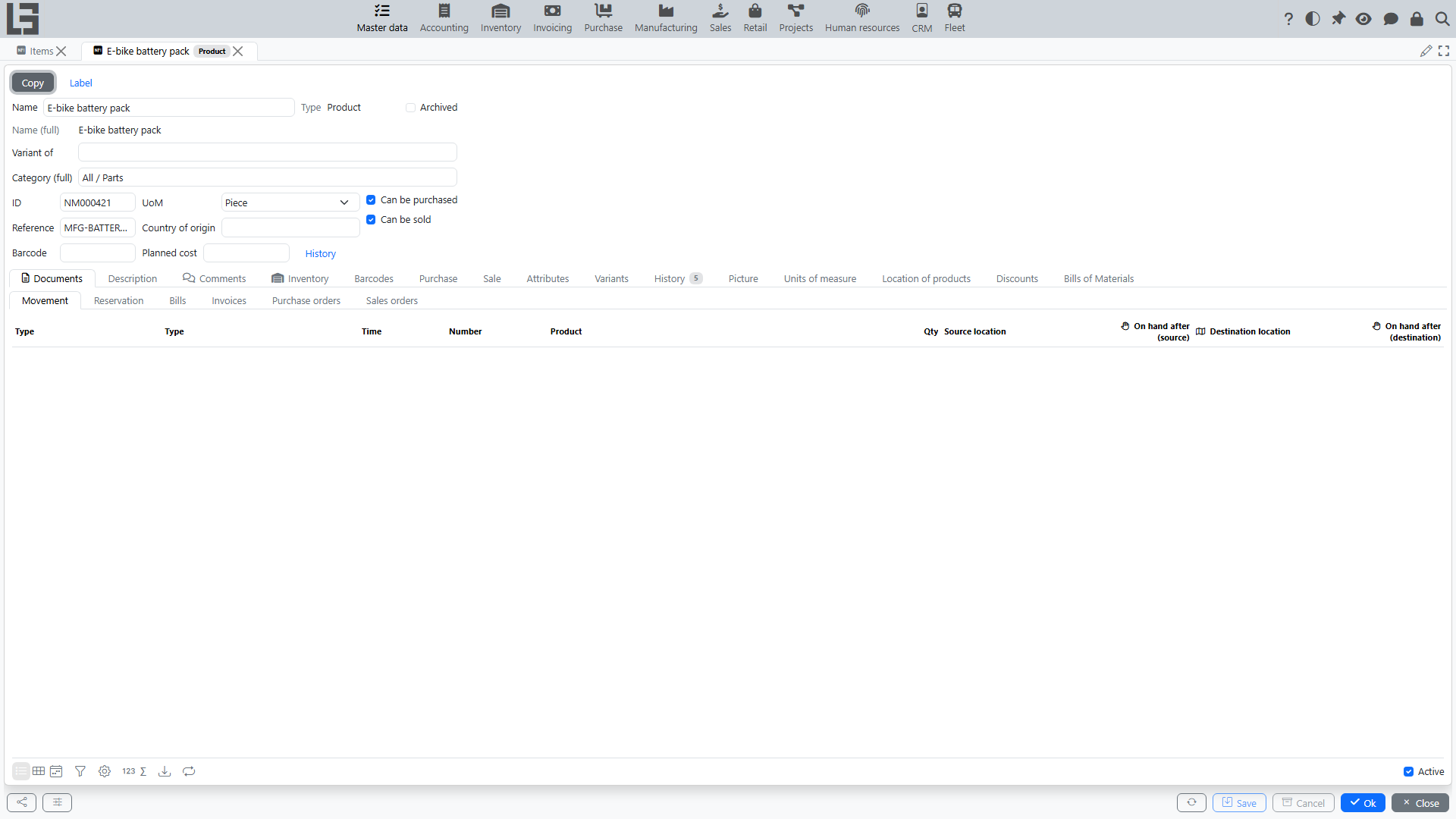Switch to the Units of measure tab
The width and height of the screenshot is (1456, 819).
tap(820, 279)
